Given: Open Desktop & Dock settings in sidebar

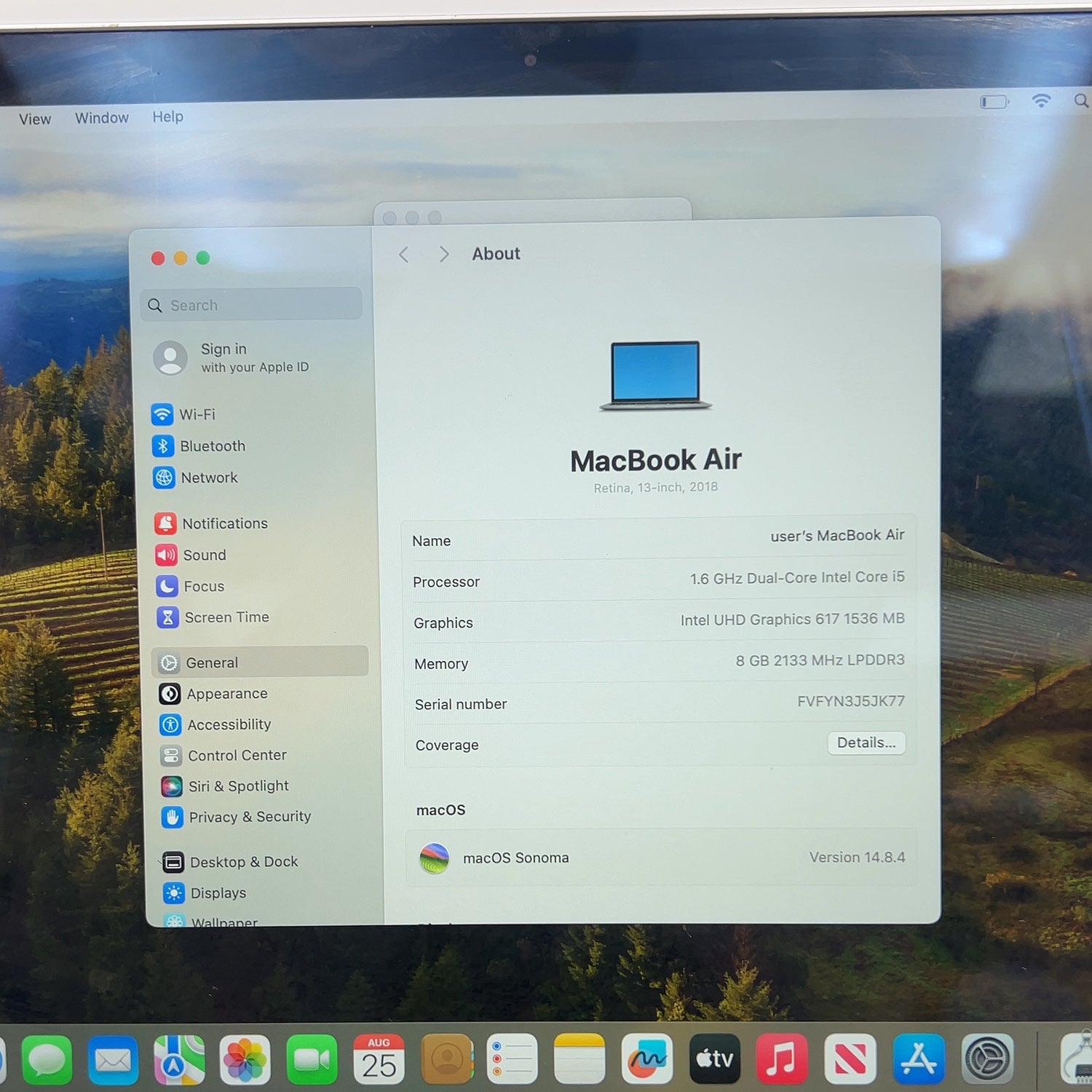Looking at the screenshot, I should pos(230,862).
